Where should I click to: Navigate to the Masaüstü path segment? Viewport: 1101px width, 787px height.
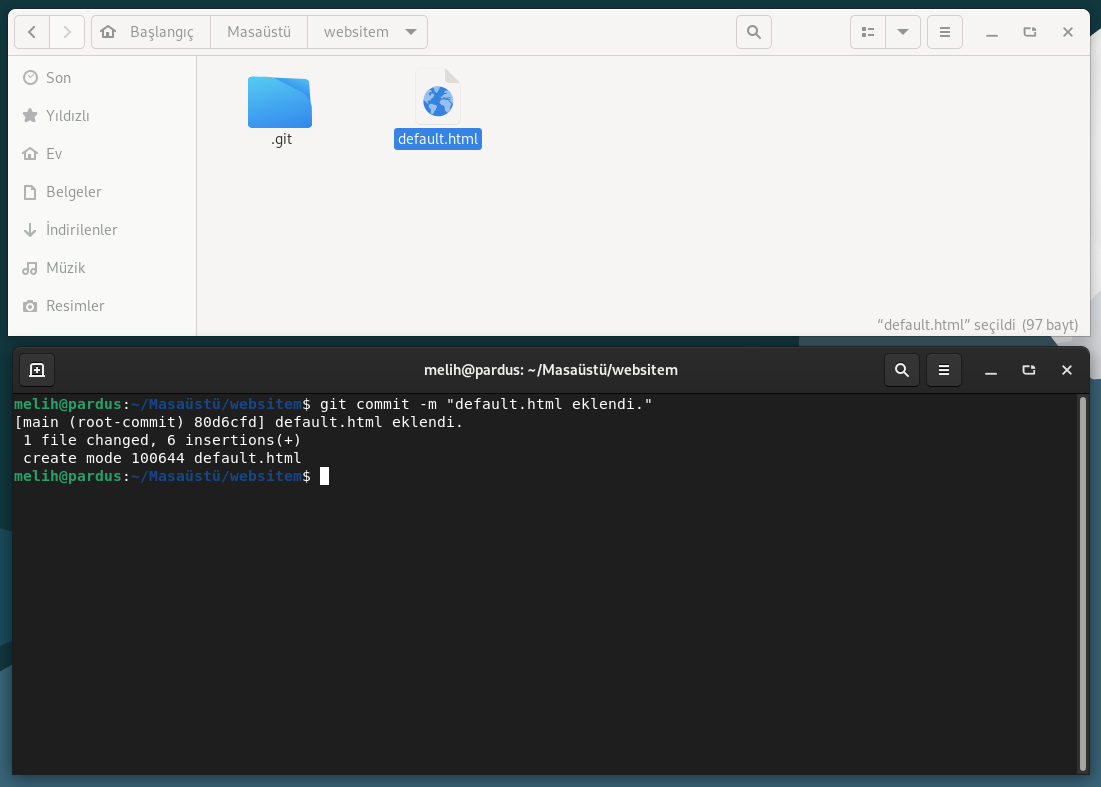pos(258,32)
